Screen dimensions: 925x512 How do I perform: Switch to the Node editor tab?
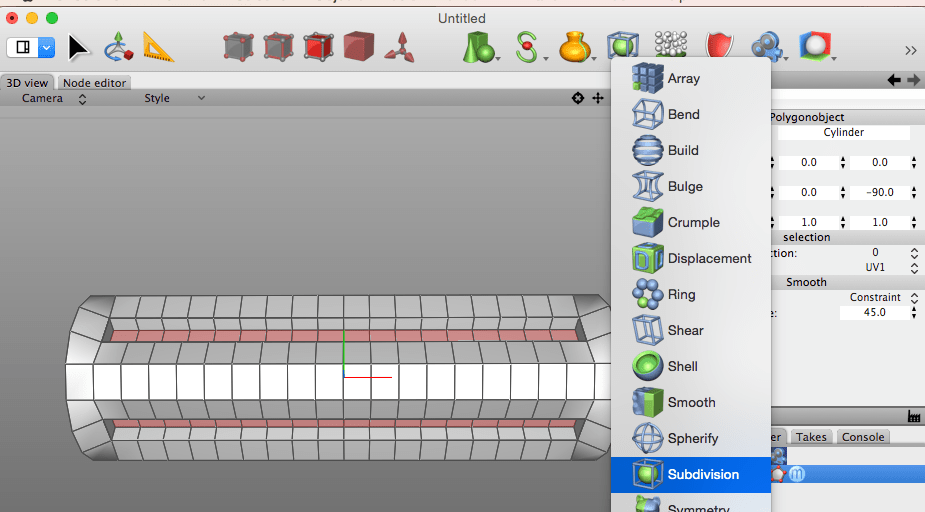pos(94,83)
